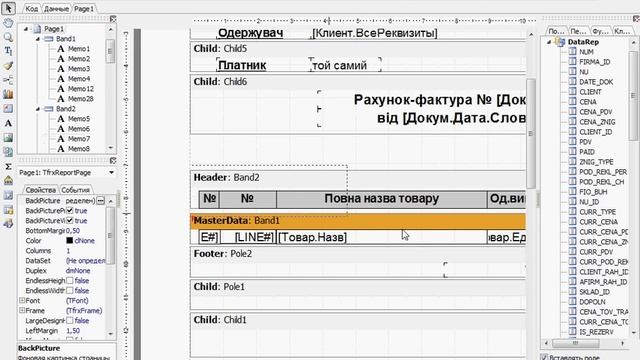Select the 'MasterData: Band1' orange band header
Viewport: 640px width, 360px height.
pos(358,221)
